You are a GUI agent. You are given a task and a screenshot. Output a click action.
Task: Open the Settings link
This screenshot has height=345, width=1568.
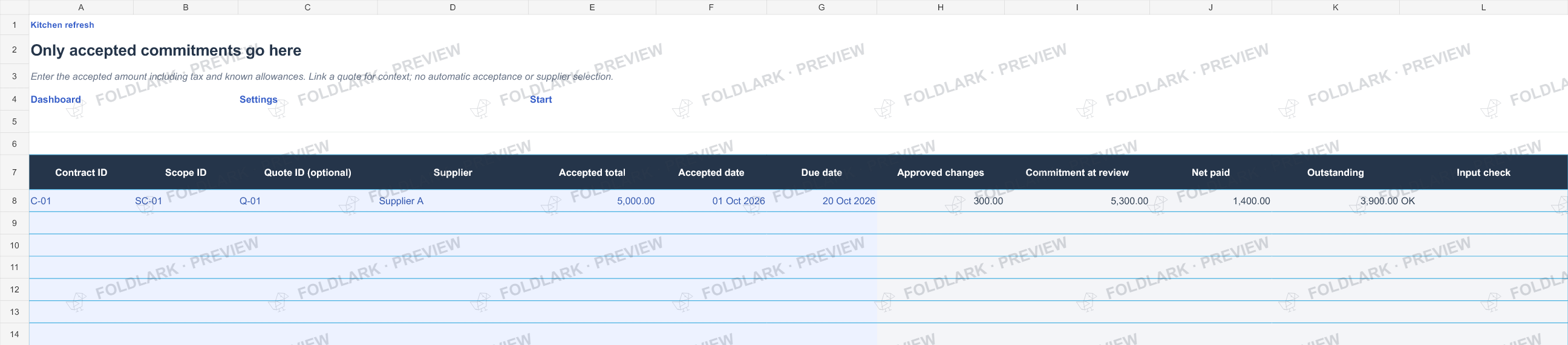point(258,99)
